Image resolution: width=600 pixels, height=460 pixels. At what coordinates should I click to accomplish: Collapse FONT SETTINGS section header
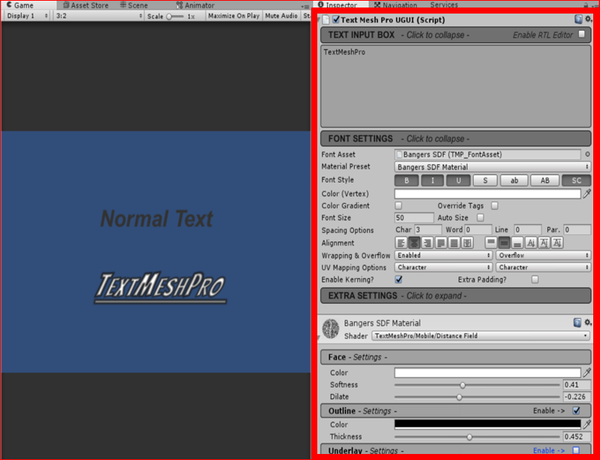point(455,139)
